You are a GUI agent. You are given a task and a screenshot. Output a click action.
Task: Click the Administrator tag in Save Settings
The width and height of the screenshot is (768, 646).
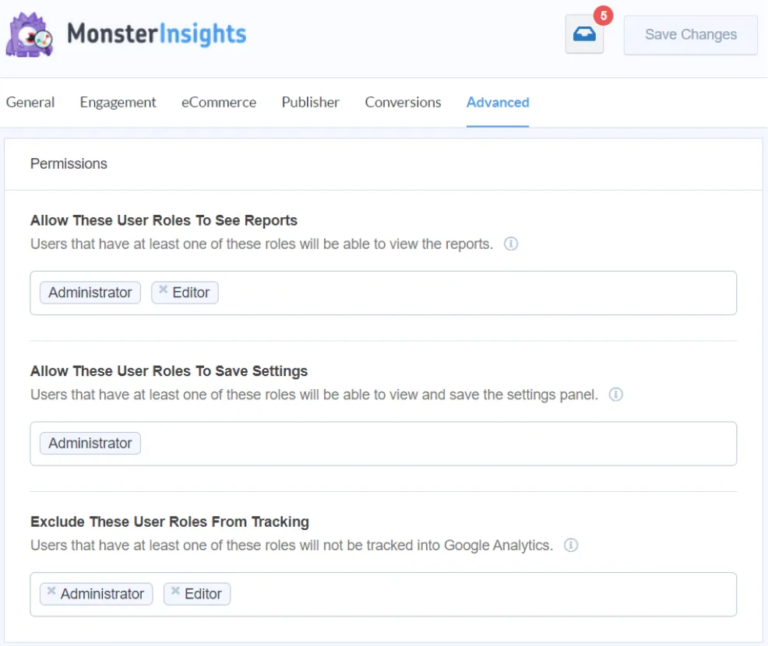pos(90,443)
